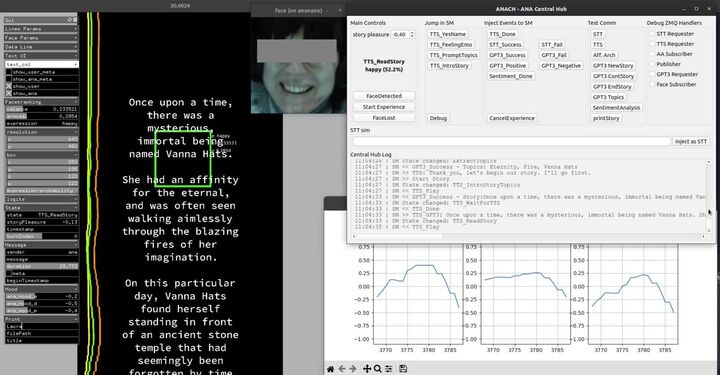Adjust the ana_mood_d slider
The image size is (720, 375).
pos(41,303)
